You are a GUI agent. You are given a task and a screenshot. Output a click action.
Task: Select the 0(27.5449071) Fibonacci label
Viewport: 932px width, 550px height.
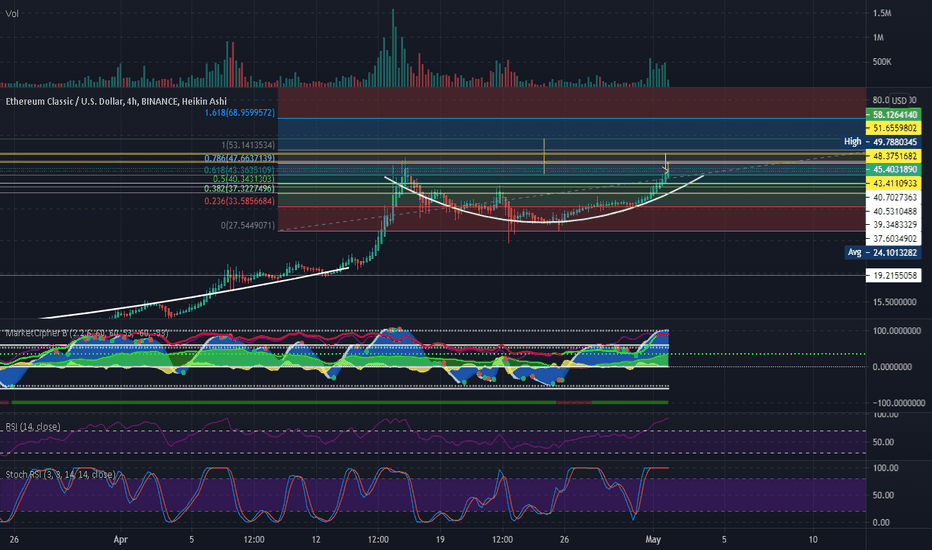248,226
